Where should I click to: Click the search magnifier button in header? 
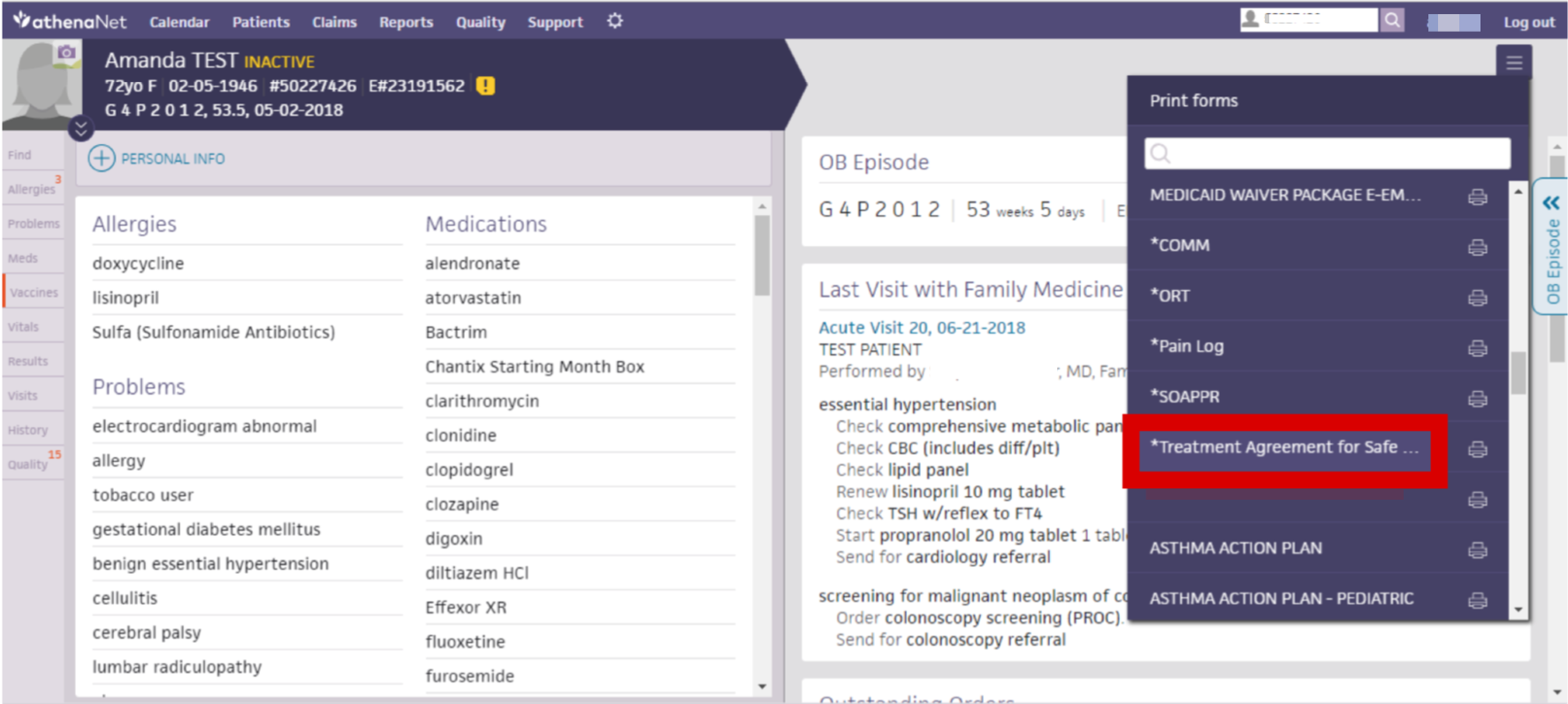coord(1392,20)
